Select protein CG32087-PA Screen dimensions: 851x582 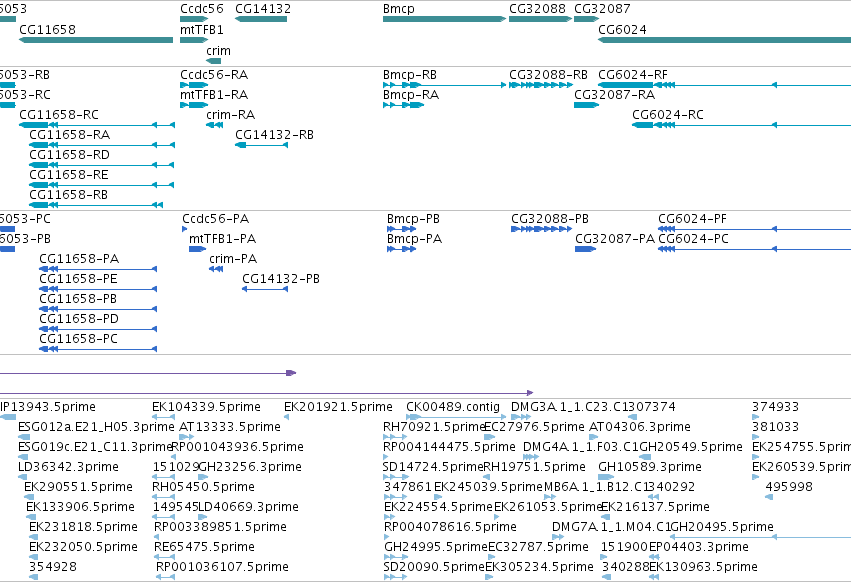(586, 249)
